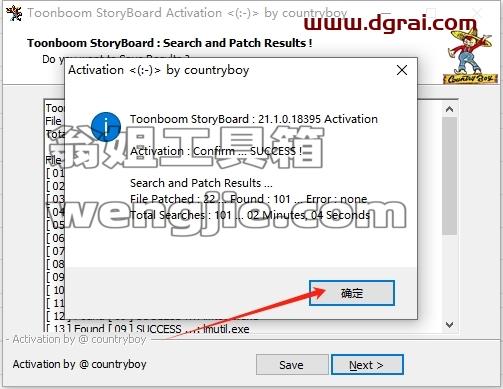Click the results list scroll down arrow
Screen dimensions: 503x389
tap(449, 324)
